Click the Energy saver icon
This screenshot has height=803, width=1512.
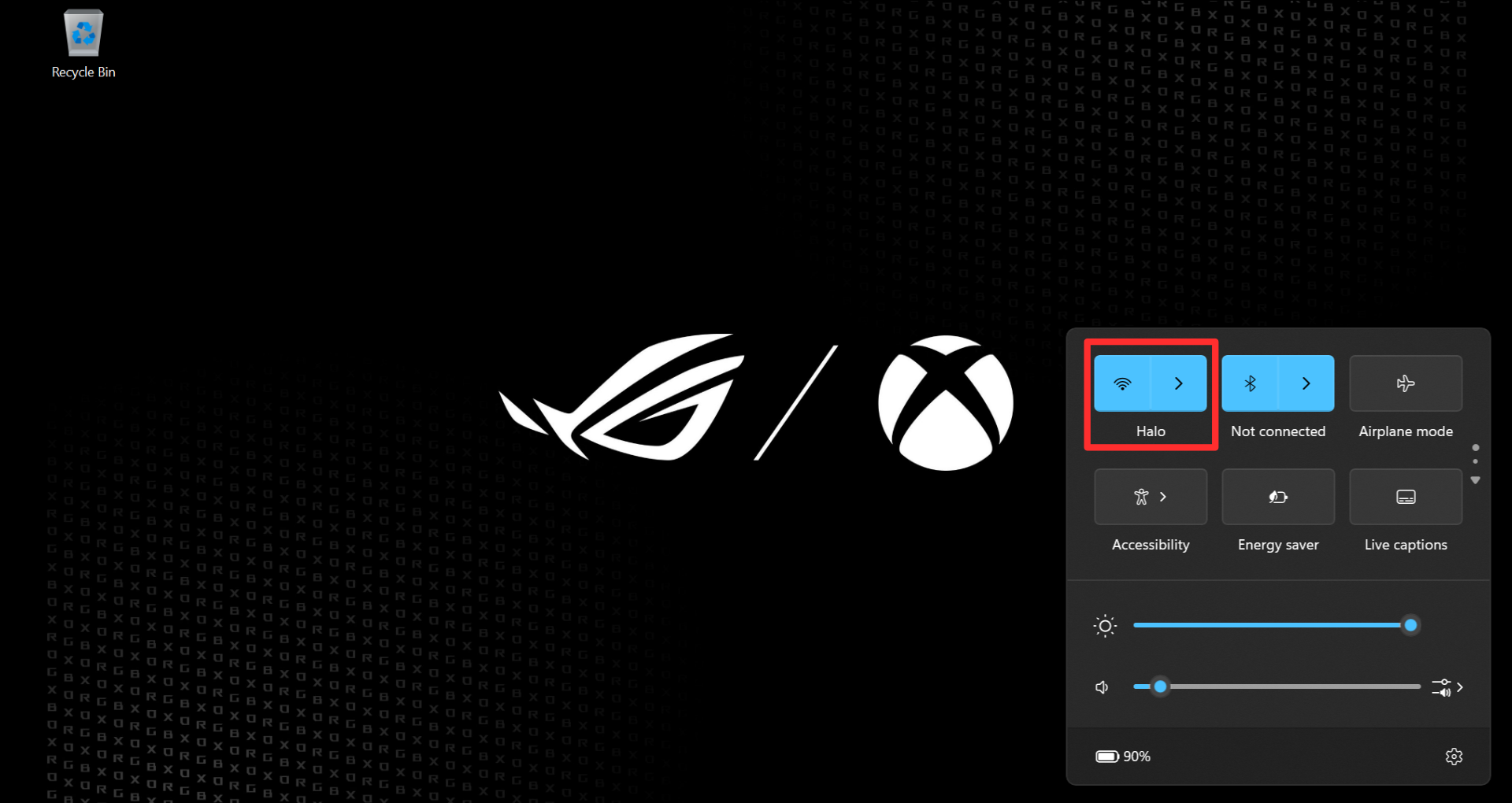1277,497
